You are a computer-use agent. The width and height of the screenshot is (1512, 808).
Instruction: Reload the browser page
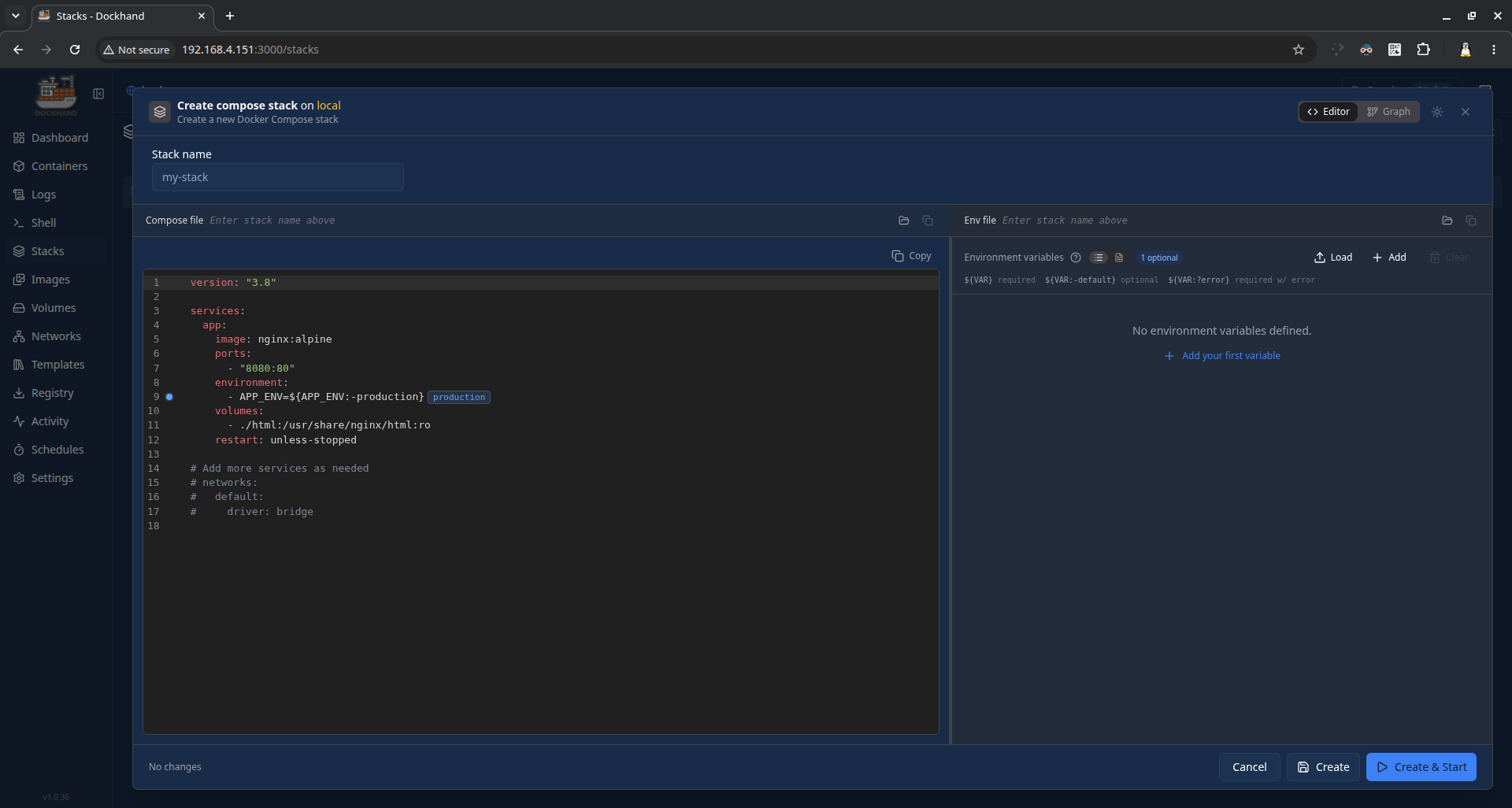75,50
